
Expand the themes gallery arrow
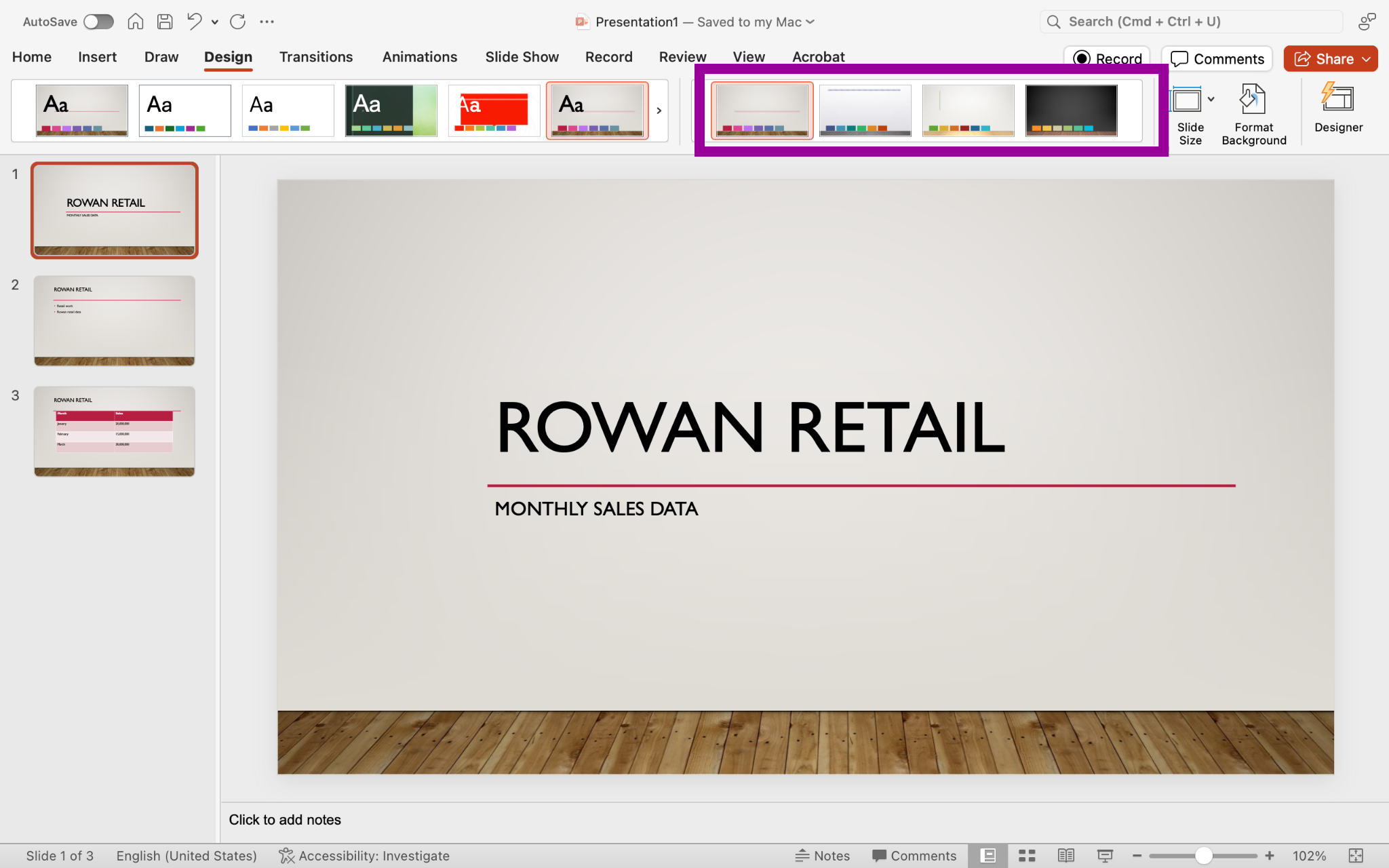(x=659, y=111)
